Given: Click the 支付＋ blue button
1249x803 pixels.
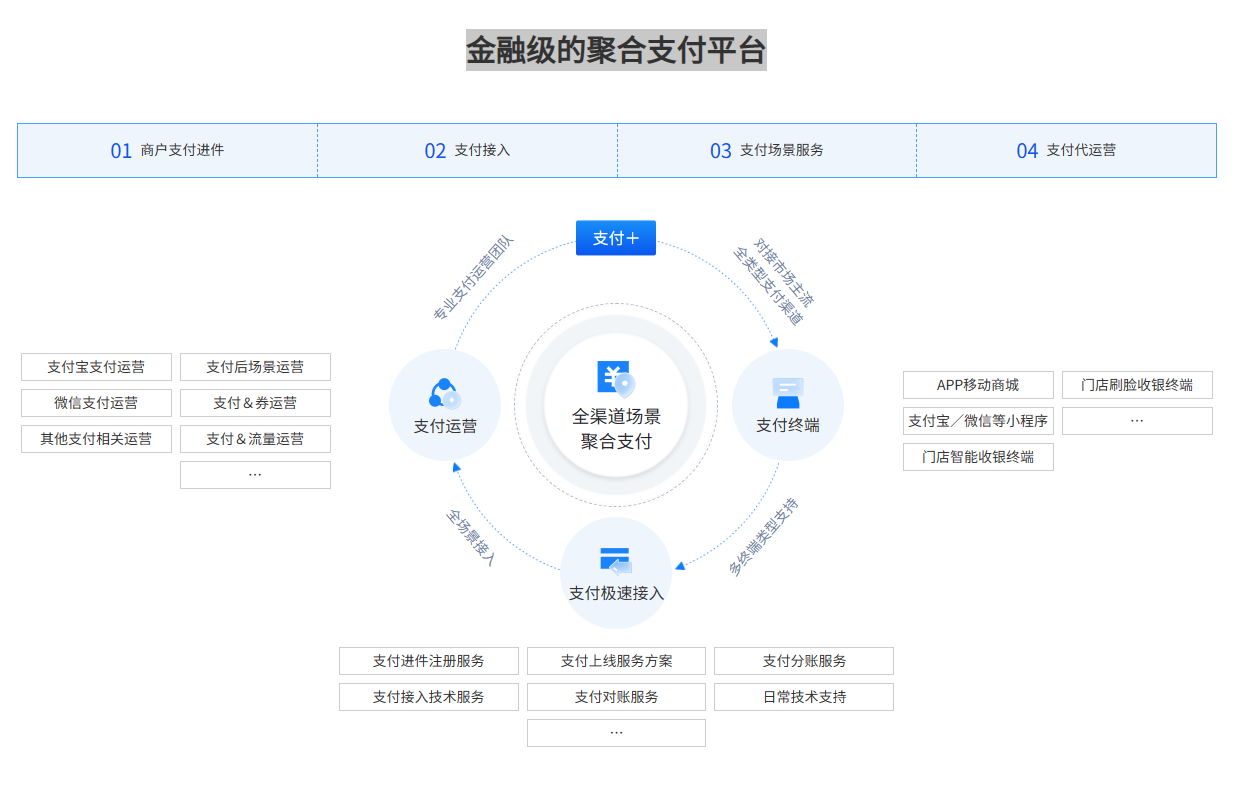Looking at the screenshot, I should tap(616, 238).
